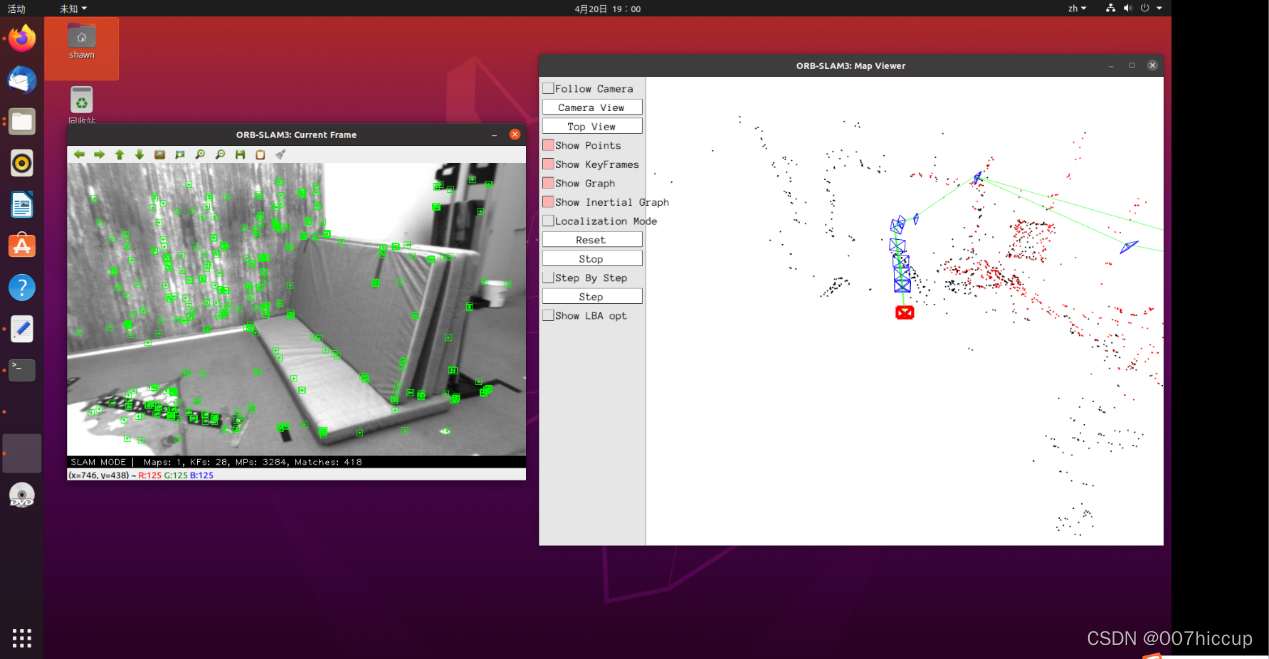Open Ubuntu Software from the dock
Screen dimensions: 1269x659
22,246
